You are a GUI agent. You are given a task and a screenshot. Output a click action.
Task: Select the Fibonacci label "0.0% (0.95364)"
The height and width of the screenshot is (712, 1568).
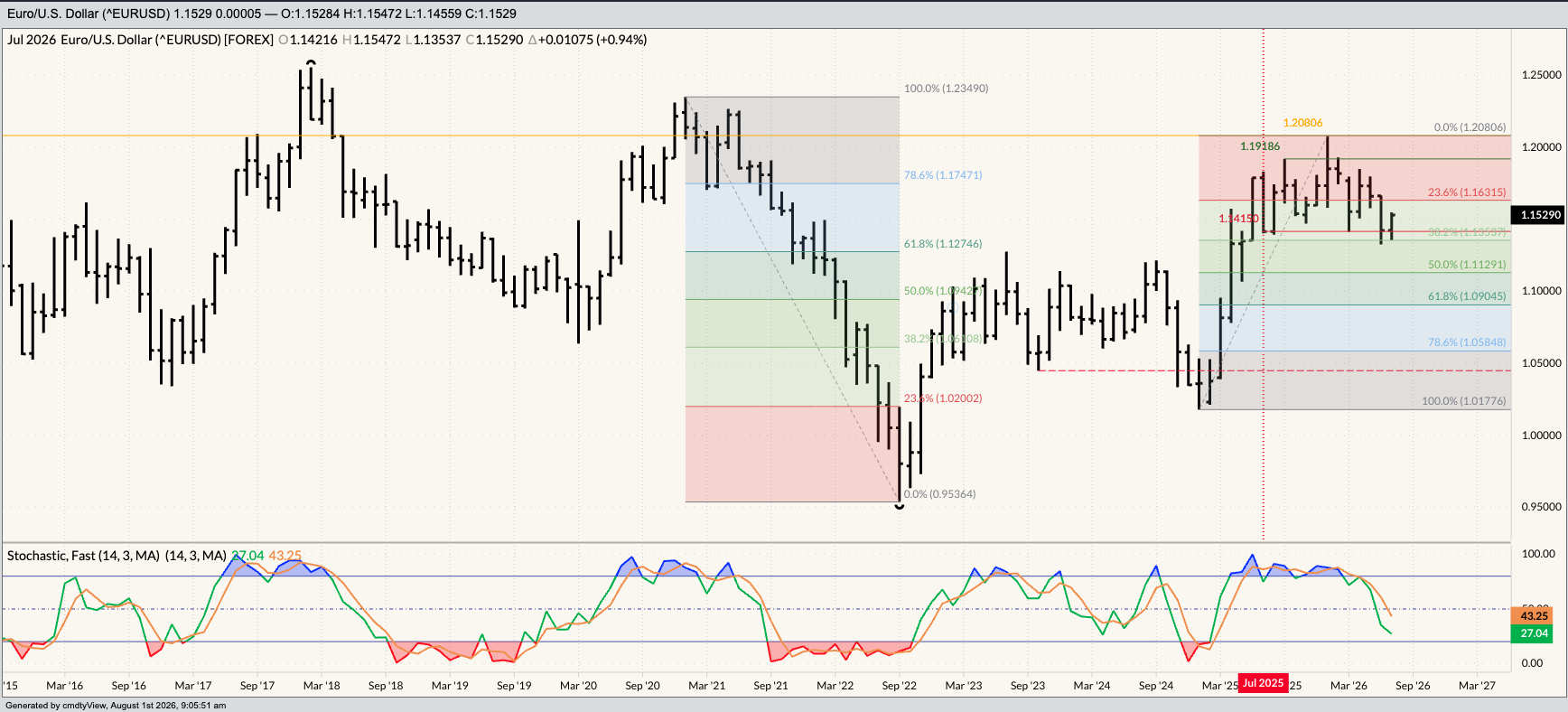(x=940, y=494)
